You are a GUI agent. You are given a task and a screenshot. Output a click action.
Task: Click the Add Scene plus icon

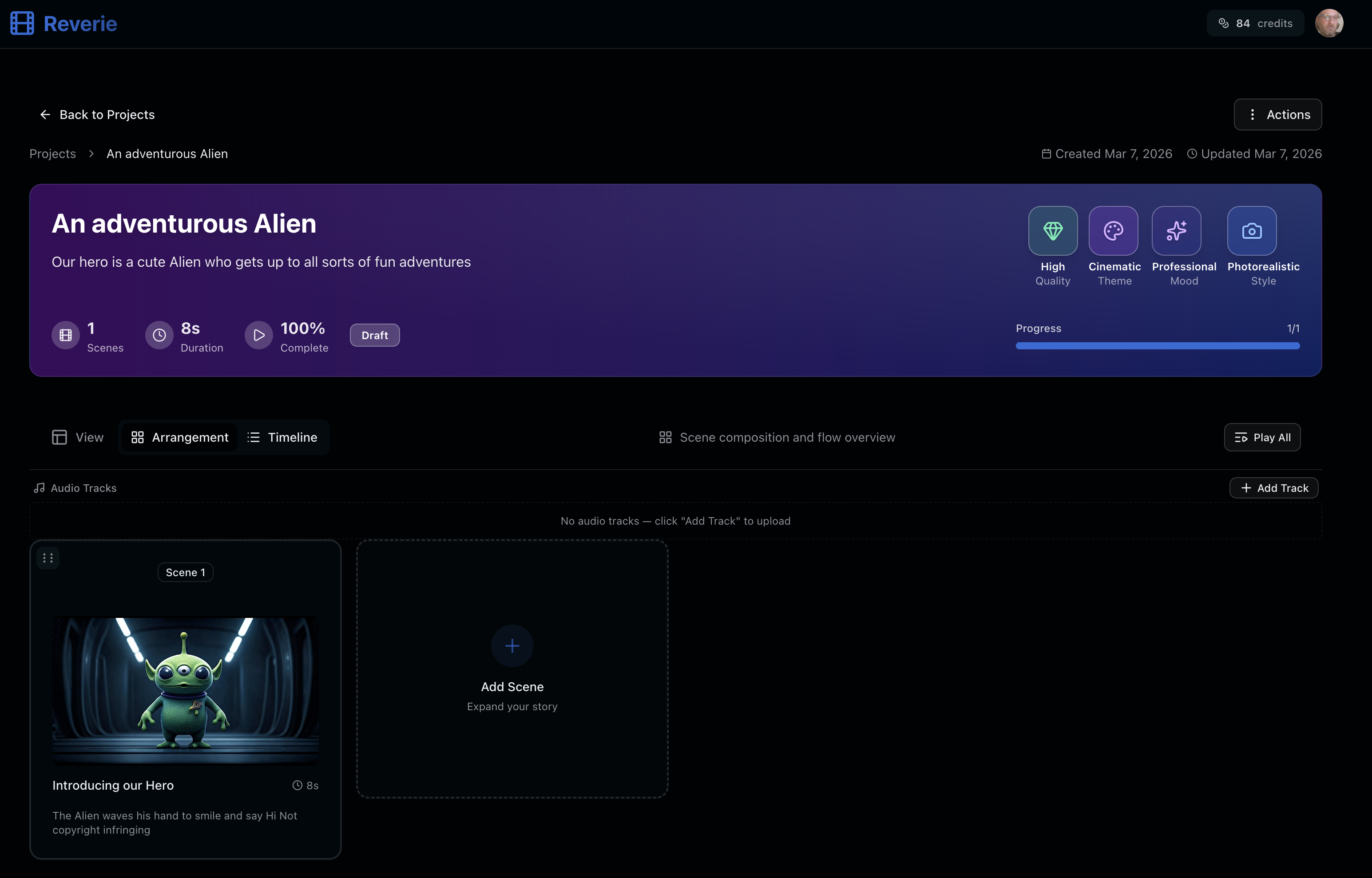pyautogui.click(x=512, y=646)
